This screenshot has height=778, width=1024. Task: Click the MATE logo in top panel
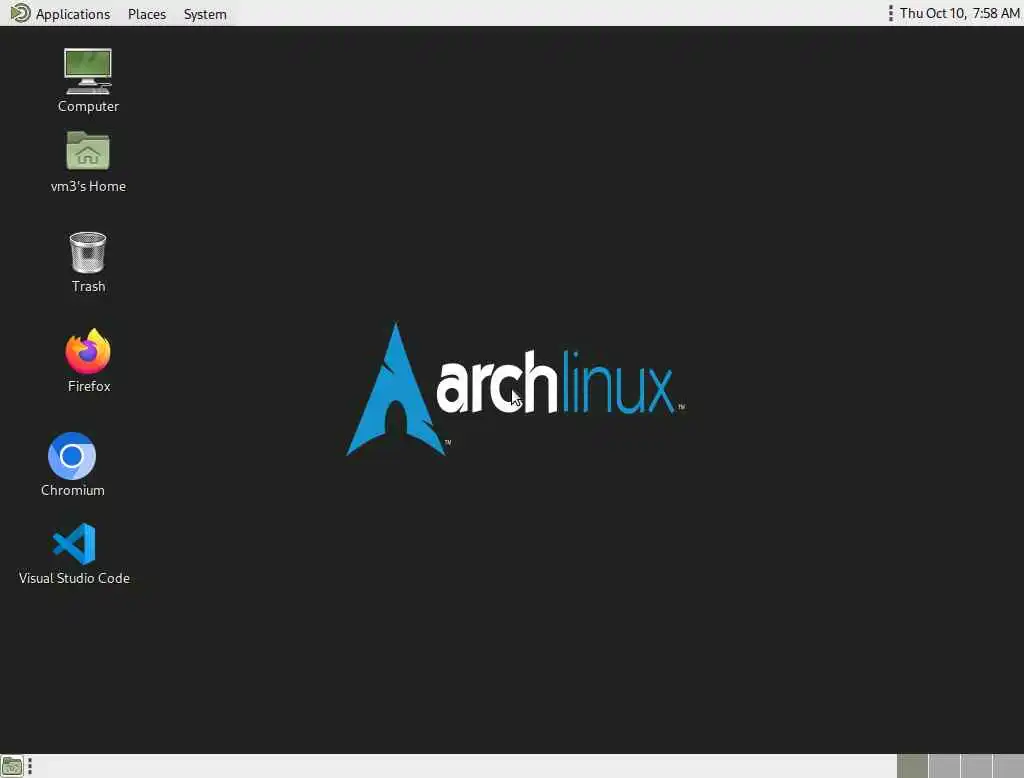[20, 13]
